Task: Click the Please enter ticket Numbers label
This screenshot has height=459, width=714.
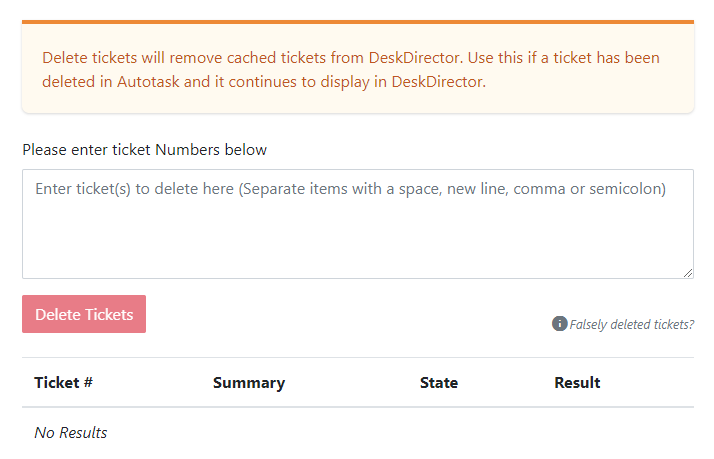Action: click(x=145, y=150)
